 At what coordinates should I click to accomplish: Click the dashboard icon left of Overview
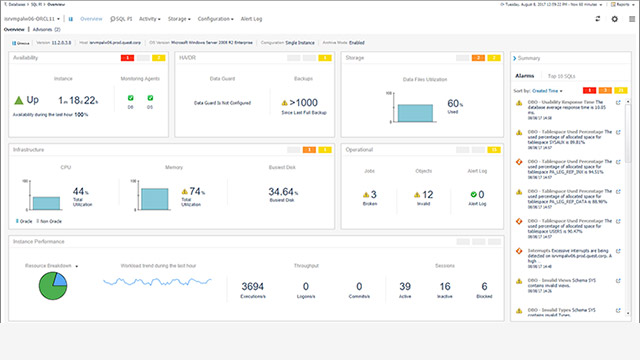[71, 19]
